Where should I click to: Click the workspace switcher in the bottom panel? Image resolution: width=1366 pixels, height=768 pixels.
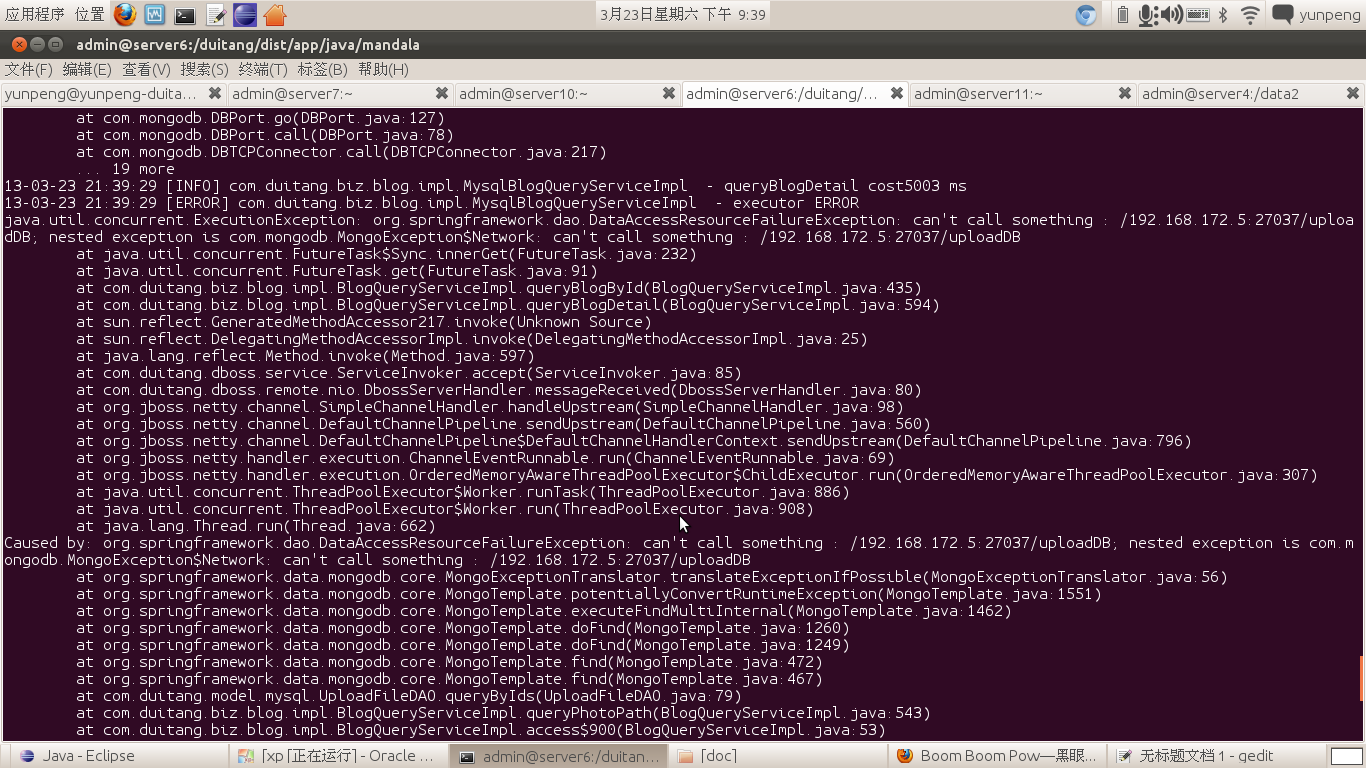click(x=1346, y=756)
